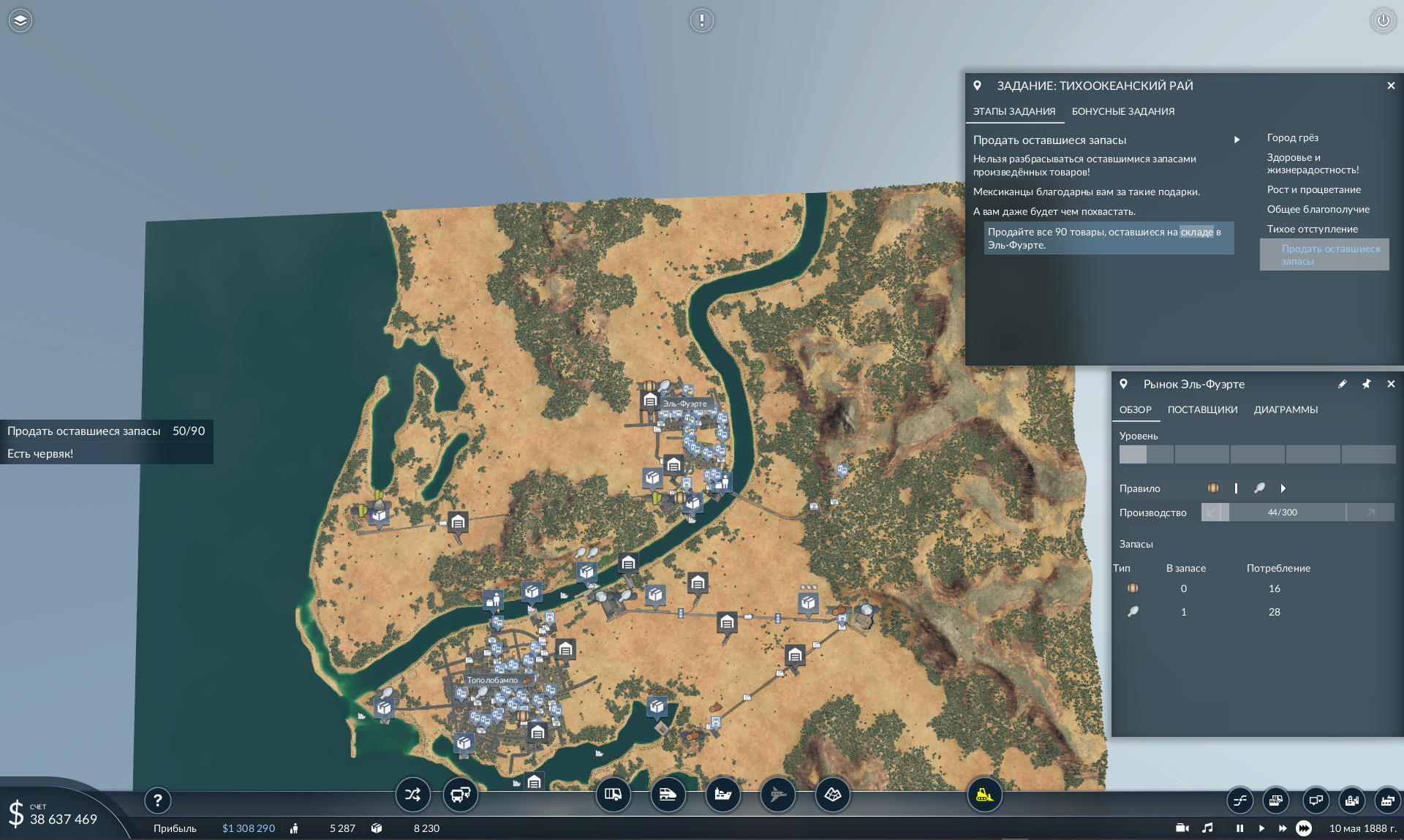The width and height of the screenshot is (1404, 840).
Task: Click the date 10 мая 1888 г.
Action: tap(1362, 828)
